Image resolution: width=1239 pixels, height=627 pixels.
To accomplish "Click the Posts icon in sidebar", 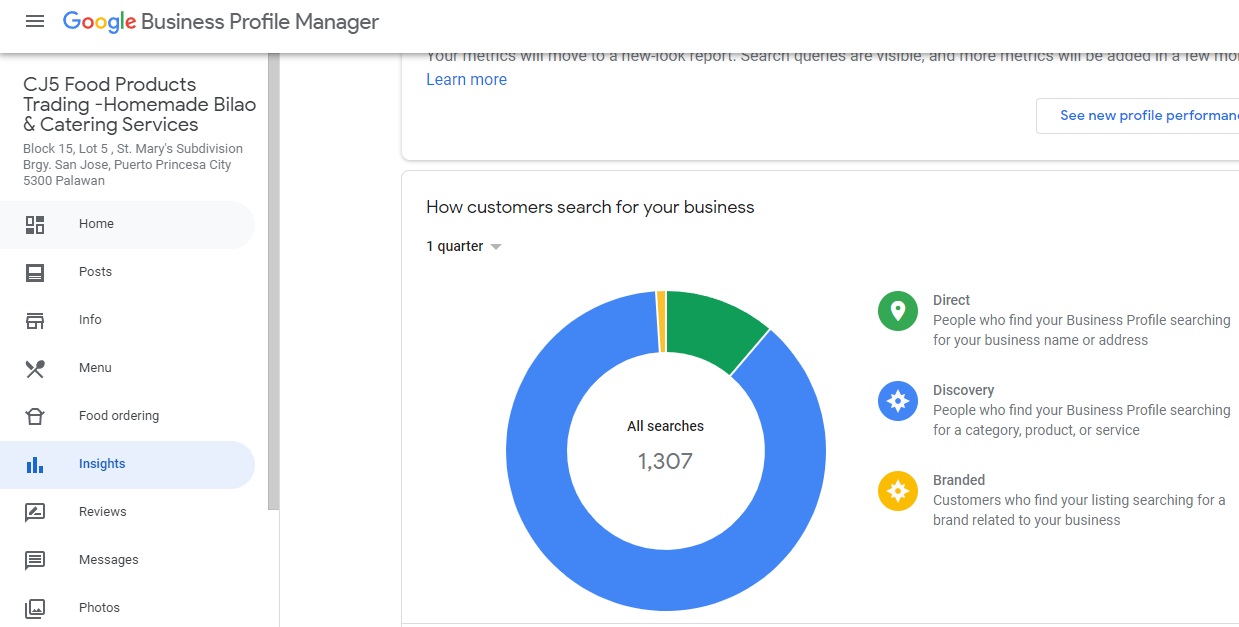I will point(35,272).
